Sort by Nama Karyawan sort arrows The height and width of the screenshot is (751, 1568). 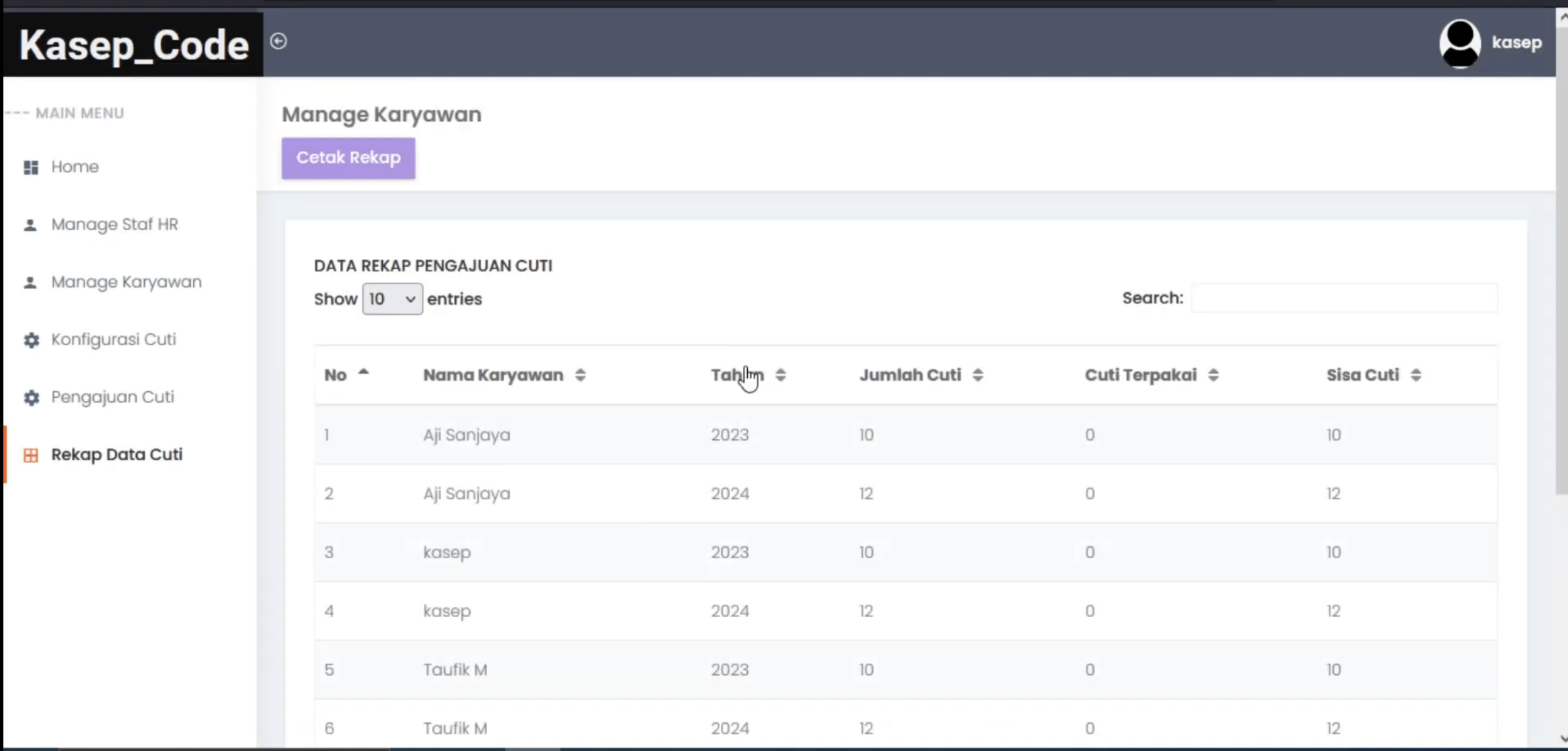coord(580,375)
